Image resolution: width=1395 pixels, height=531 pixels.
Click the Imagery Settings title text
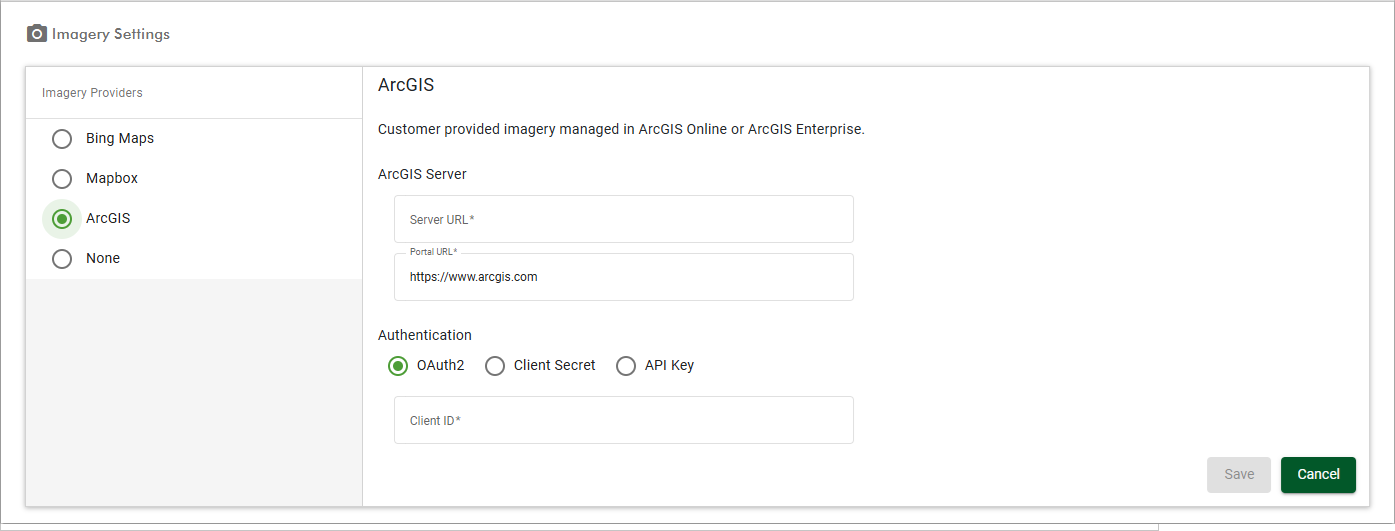pos(111,34)
